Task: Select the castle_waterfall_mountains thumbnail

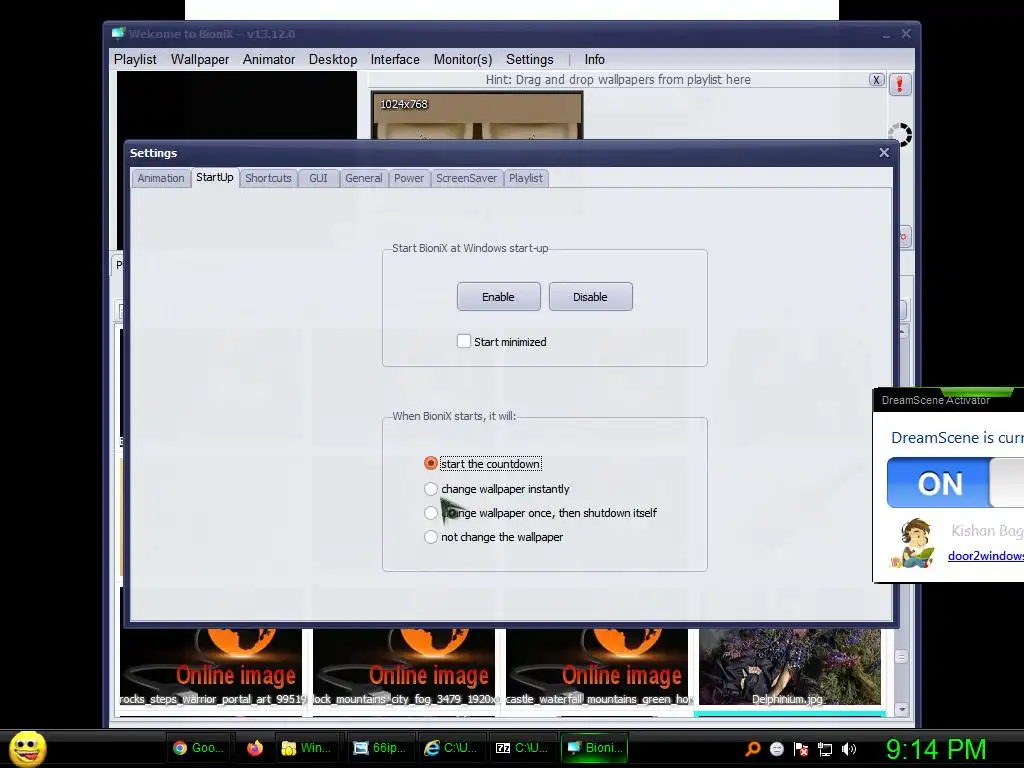Action: pyautogui.click(x=597, y=667)
